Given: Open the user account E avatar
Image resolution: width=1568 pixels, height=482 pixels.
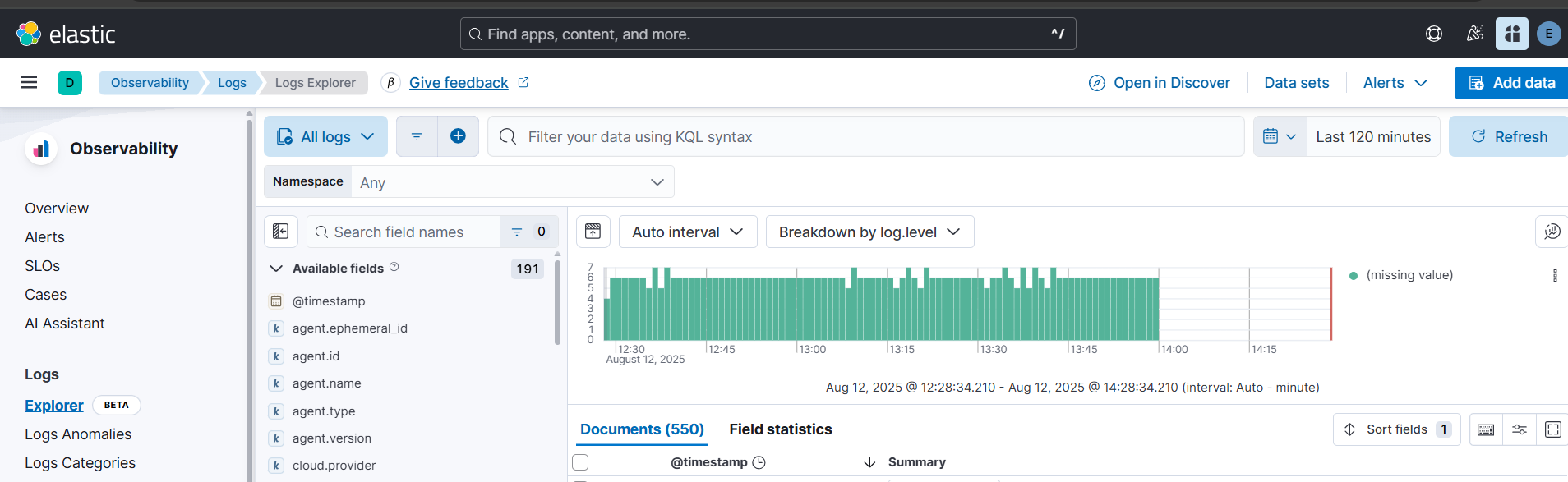Looking at the screenshot, I should click(x=1549, y=34).
